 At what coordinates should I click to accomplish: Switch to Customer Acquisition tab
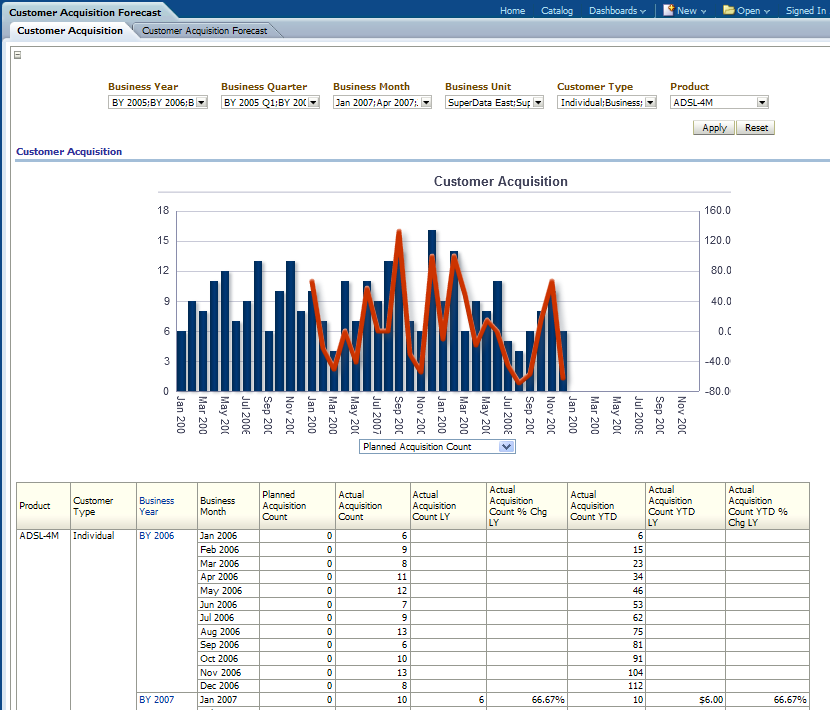(70, 31)
